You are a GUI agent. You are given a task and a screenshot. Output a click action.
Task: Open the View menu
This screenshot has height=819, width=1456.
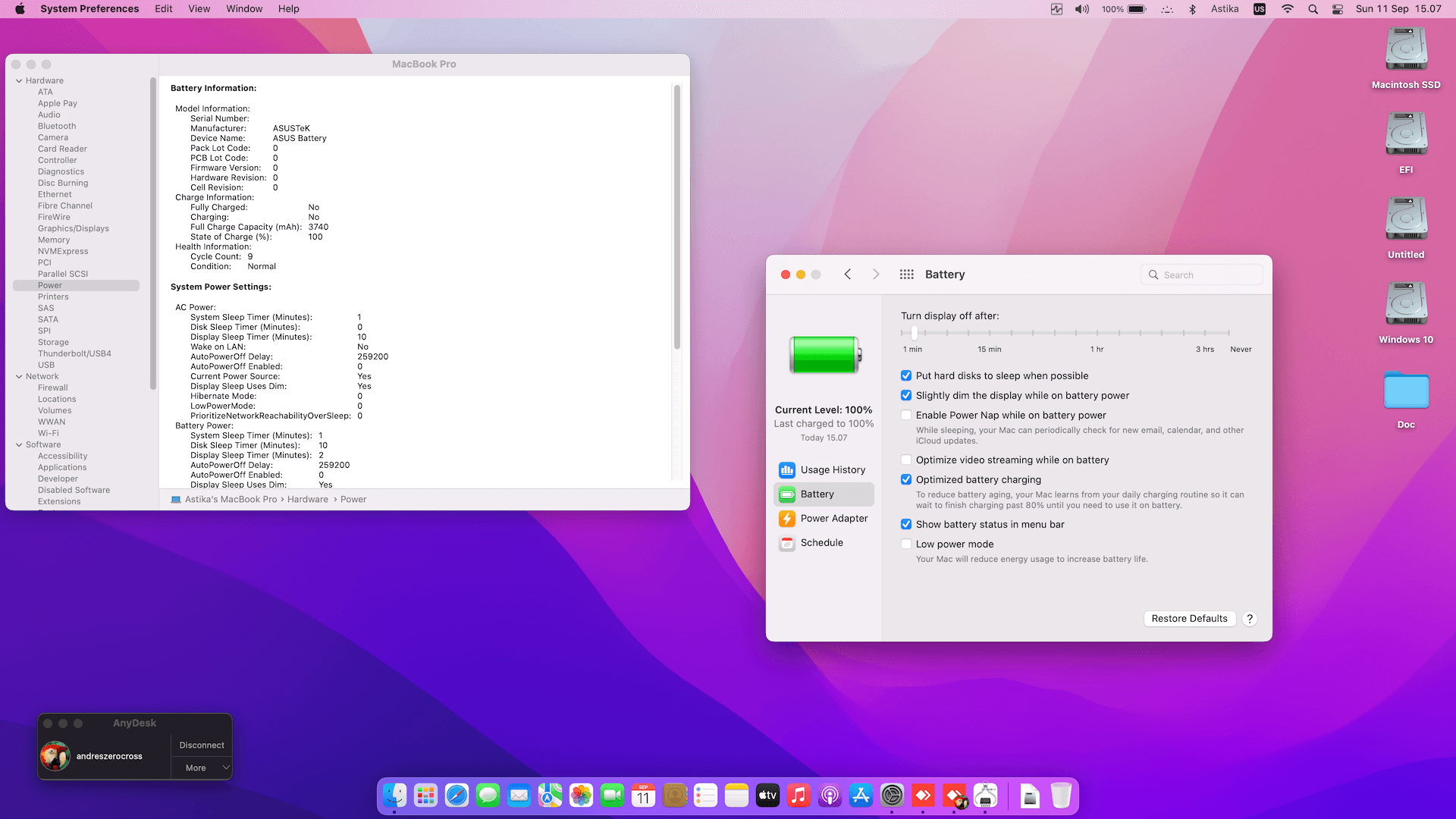[x=199, y=8]
